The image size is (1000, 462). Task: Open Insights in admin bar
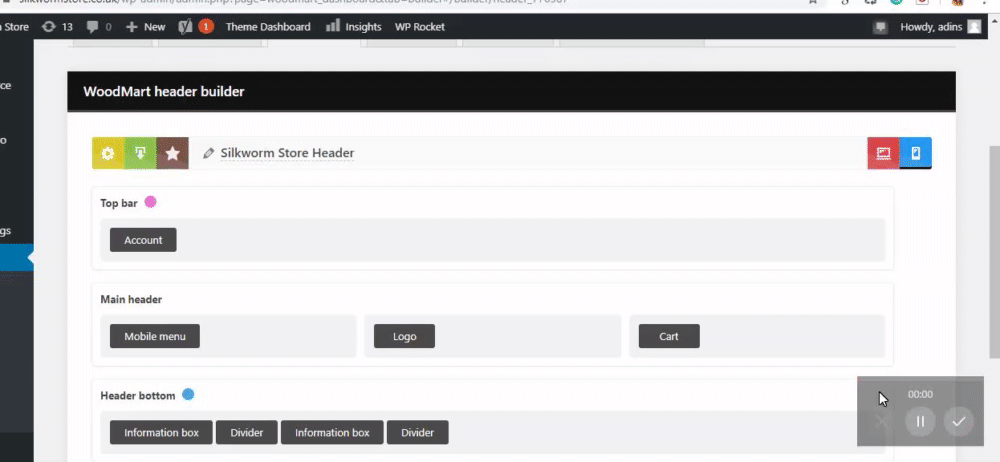pyautogui.click(x=354, y=27)
